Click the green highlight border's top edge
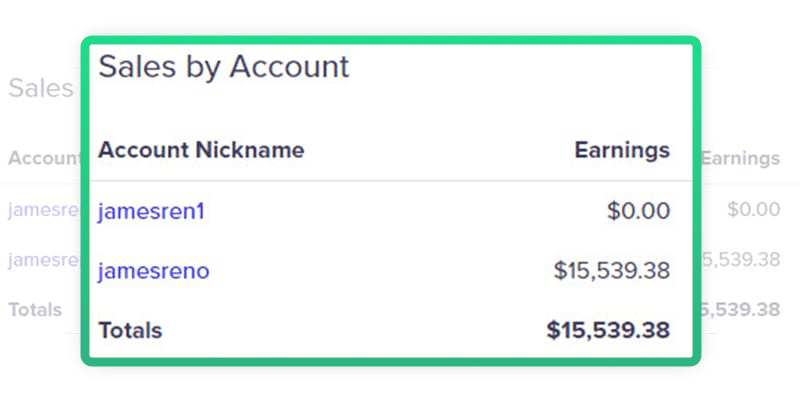This screenshot has height=401, width=800. click(390, 42)
